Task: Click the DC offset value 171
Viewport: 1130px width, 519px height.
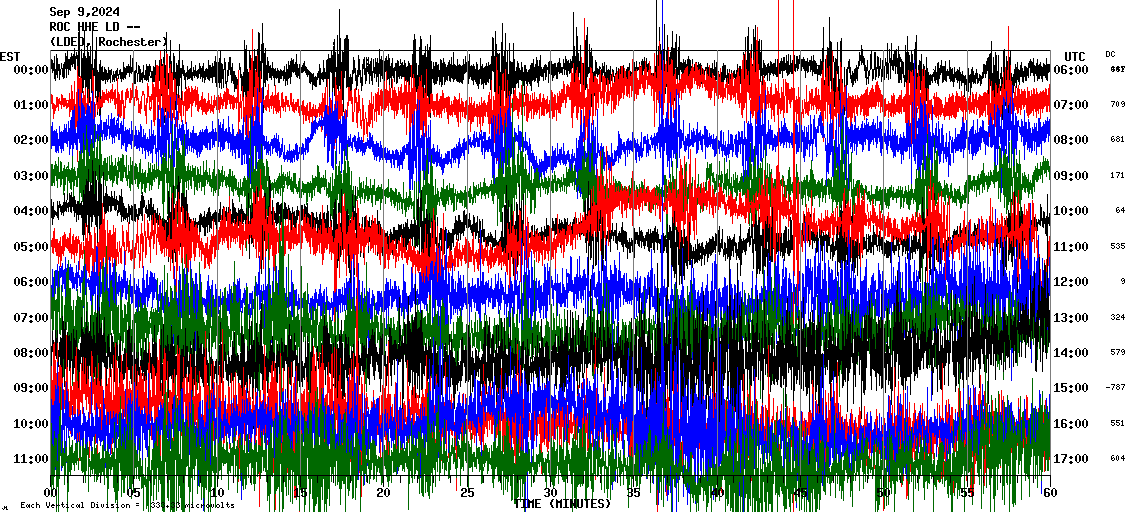Action: point(1117,176)
